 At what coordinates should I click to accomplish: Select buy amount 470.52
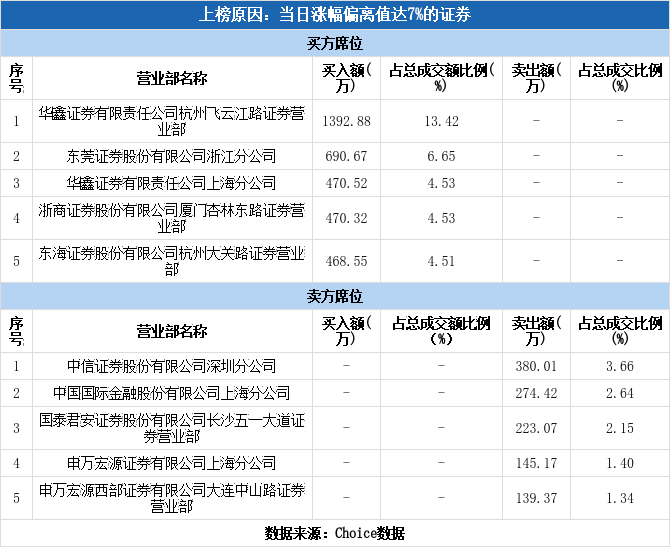pos(347,183)
